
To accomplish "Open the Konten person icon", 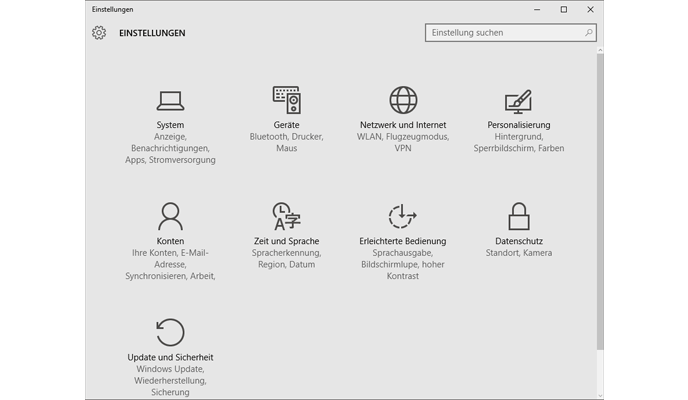I will (x=170, y=216).
